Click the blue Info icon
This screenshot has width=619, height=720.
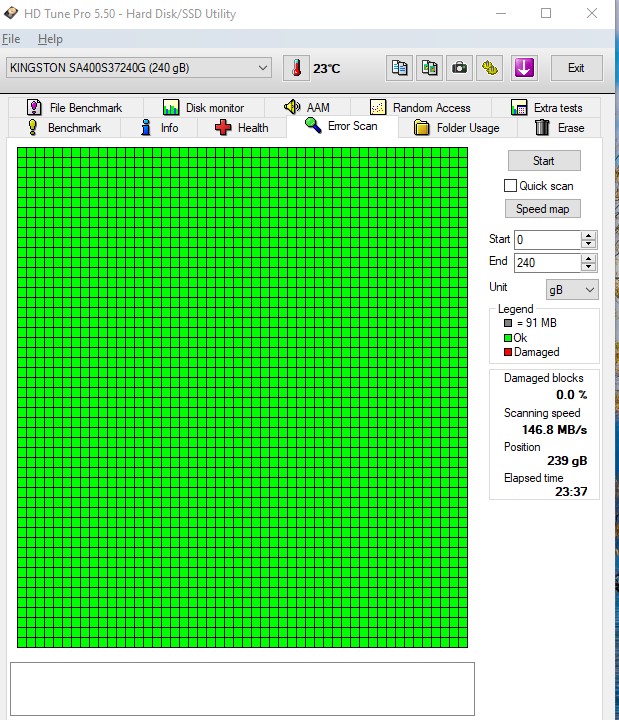pos(146,127)
